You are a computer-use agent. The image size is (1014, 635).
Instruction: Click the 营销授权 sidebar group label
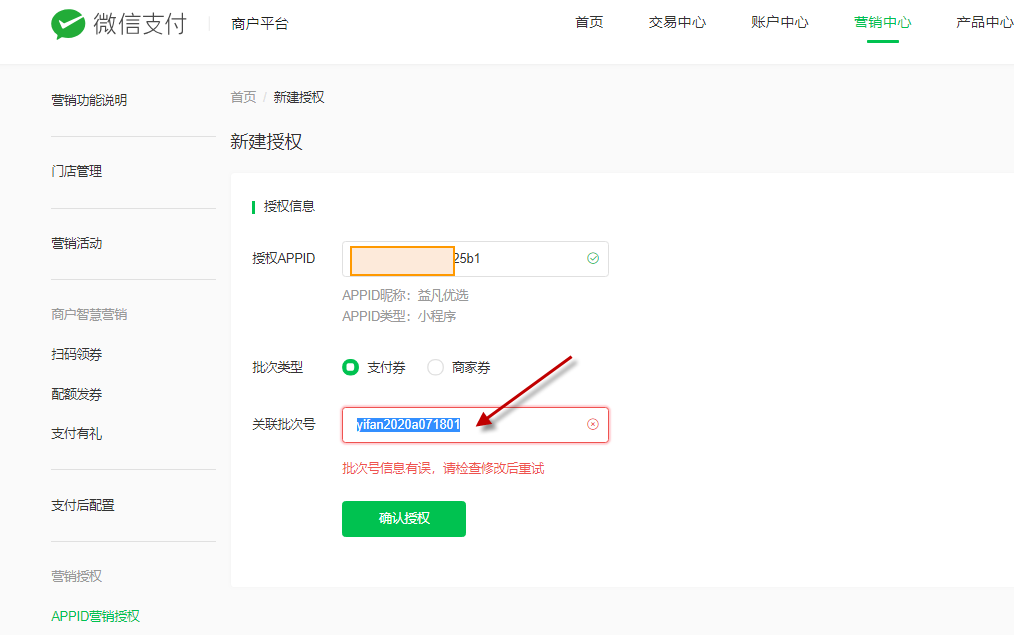(x=76, y=576)
